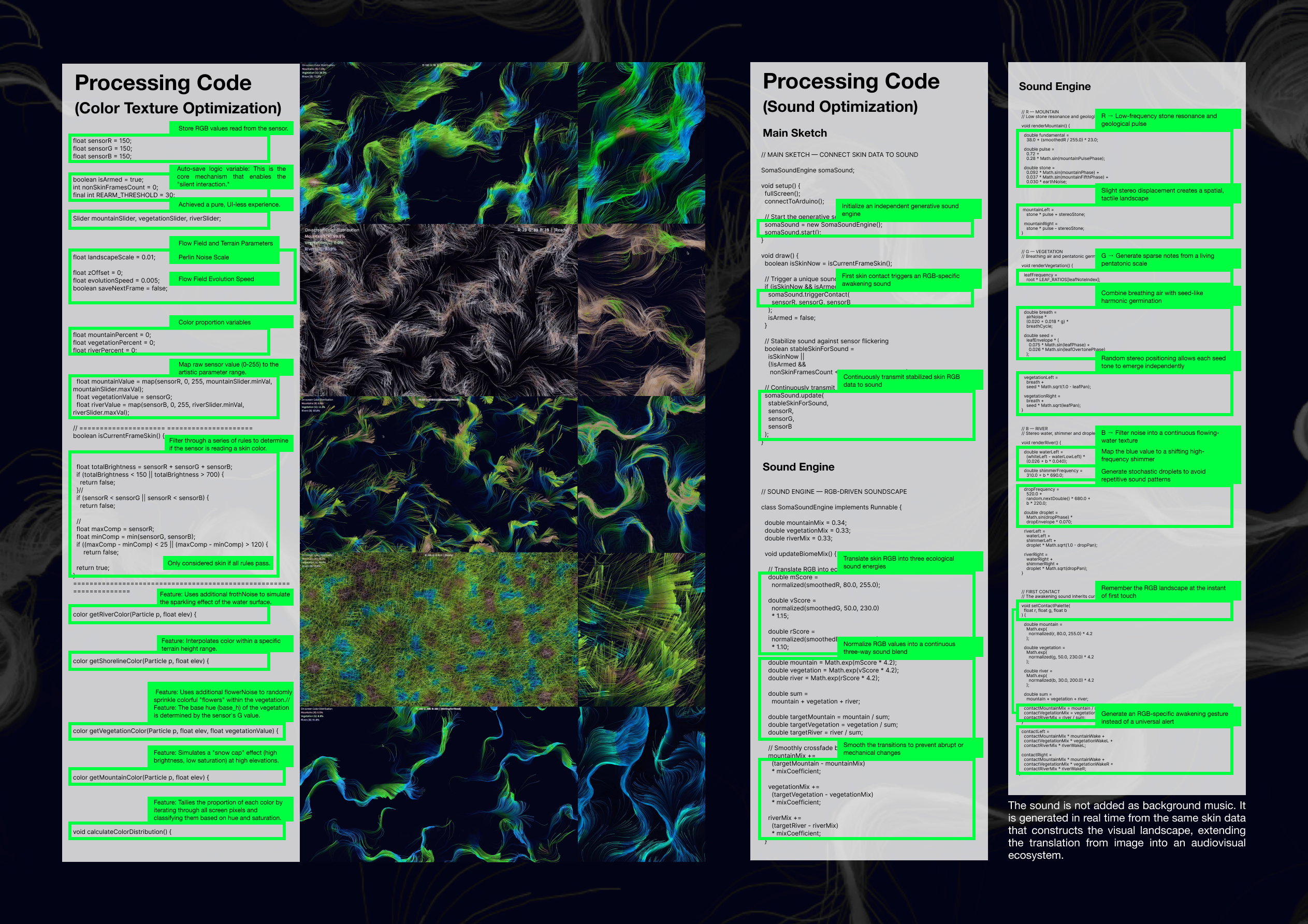Screen dimensions: 1308x924
Task: Click the 'SomaSoundEngine somaSound;' declaration
Action: pos(807,170)
